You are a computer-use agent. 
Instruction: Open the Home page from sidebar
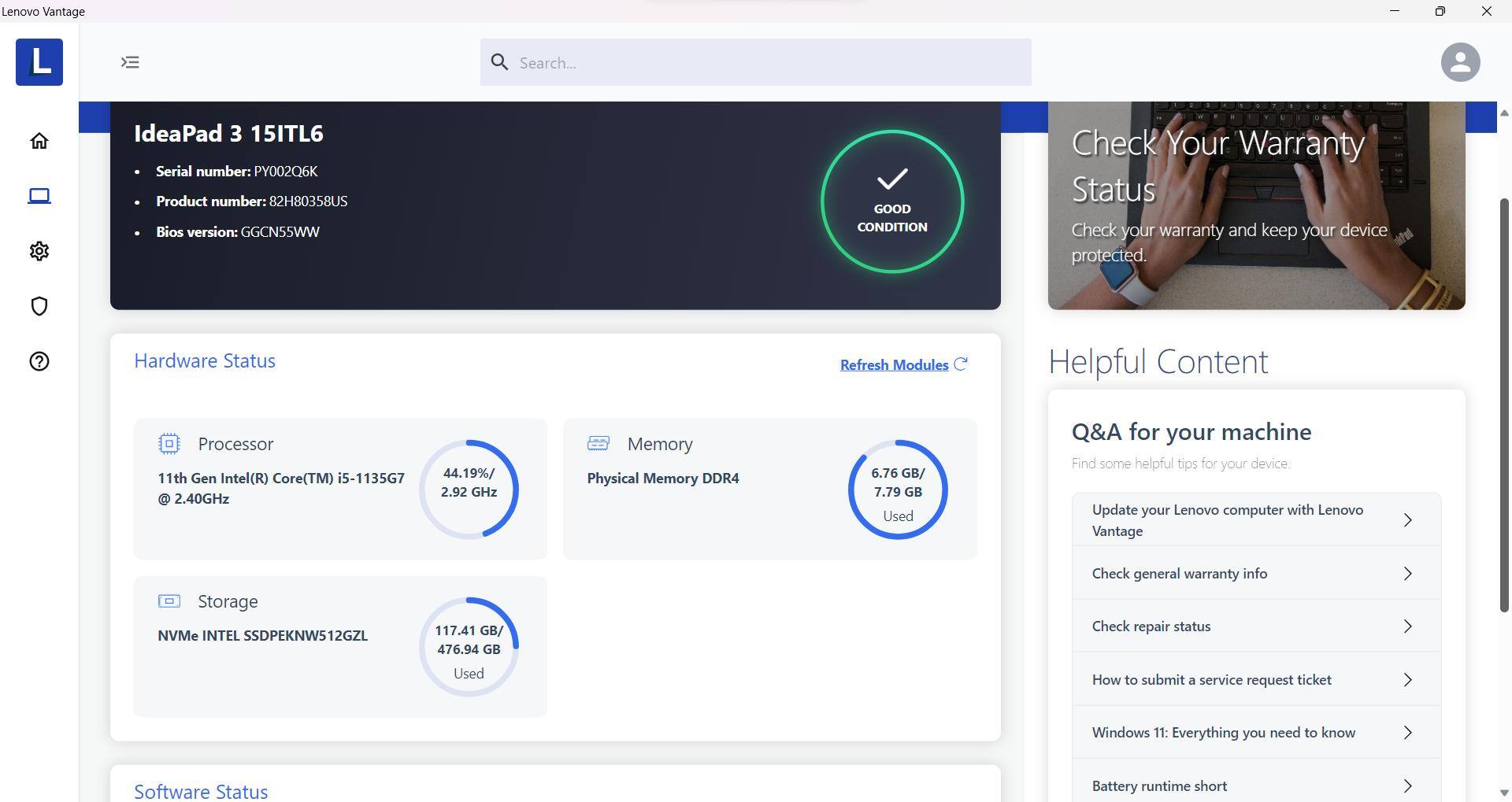[x=39, y=141]
